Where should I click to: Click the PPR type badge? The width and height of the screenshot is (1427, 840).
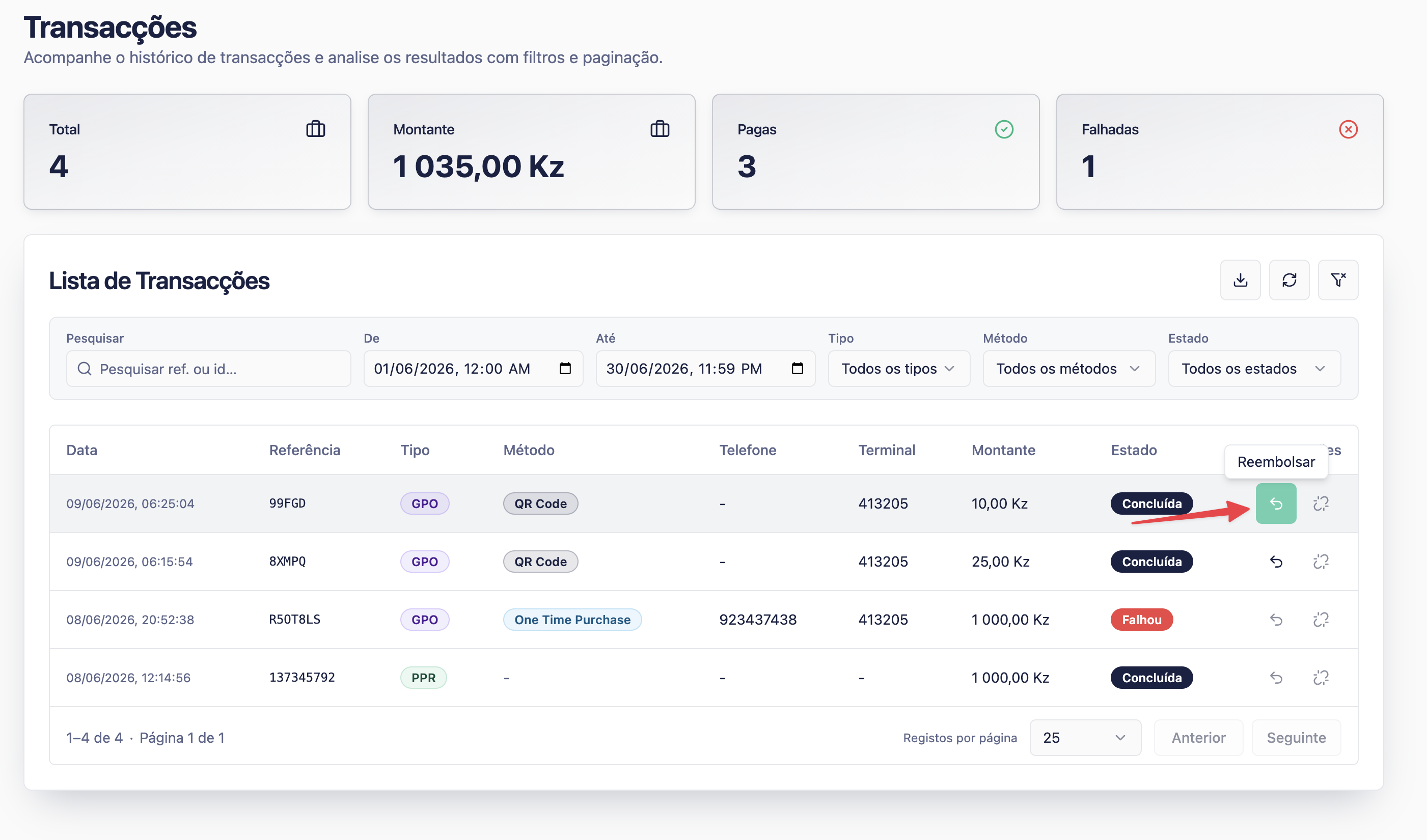coord(423,678)
